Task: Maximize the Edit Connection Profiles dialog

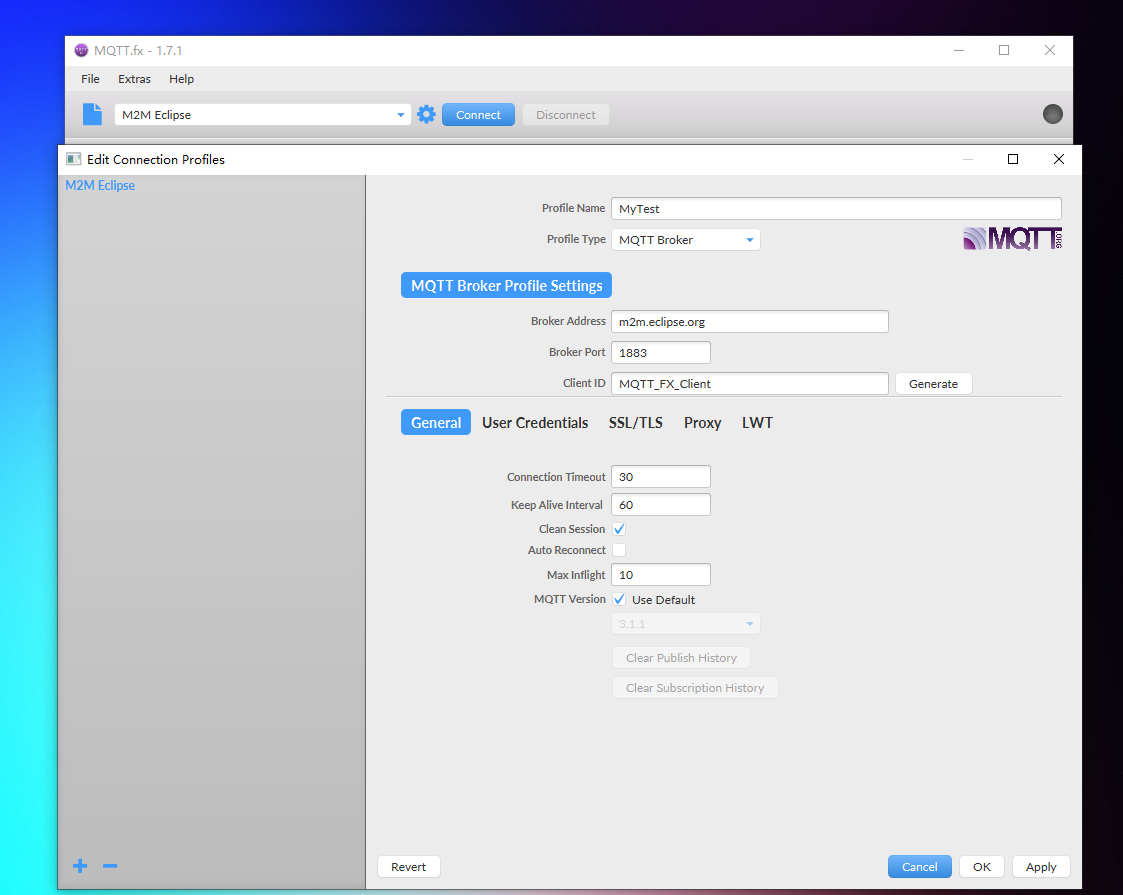Action: point(1013,159)
